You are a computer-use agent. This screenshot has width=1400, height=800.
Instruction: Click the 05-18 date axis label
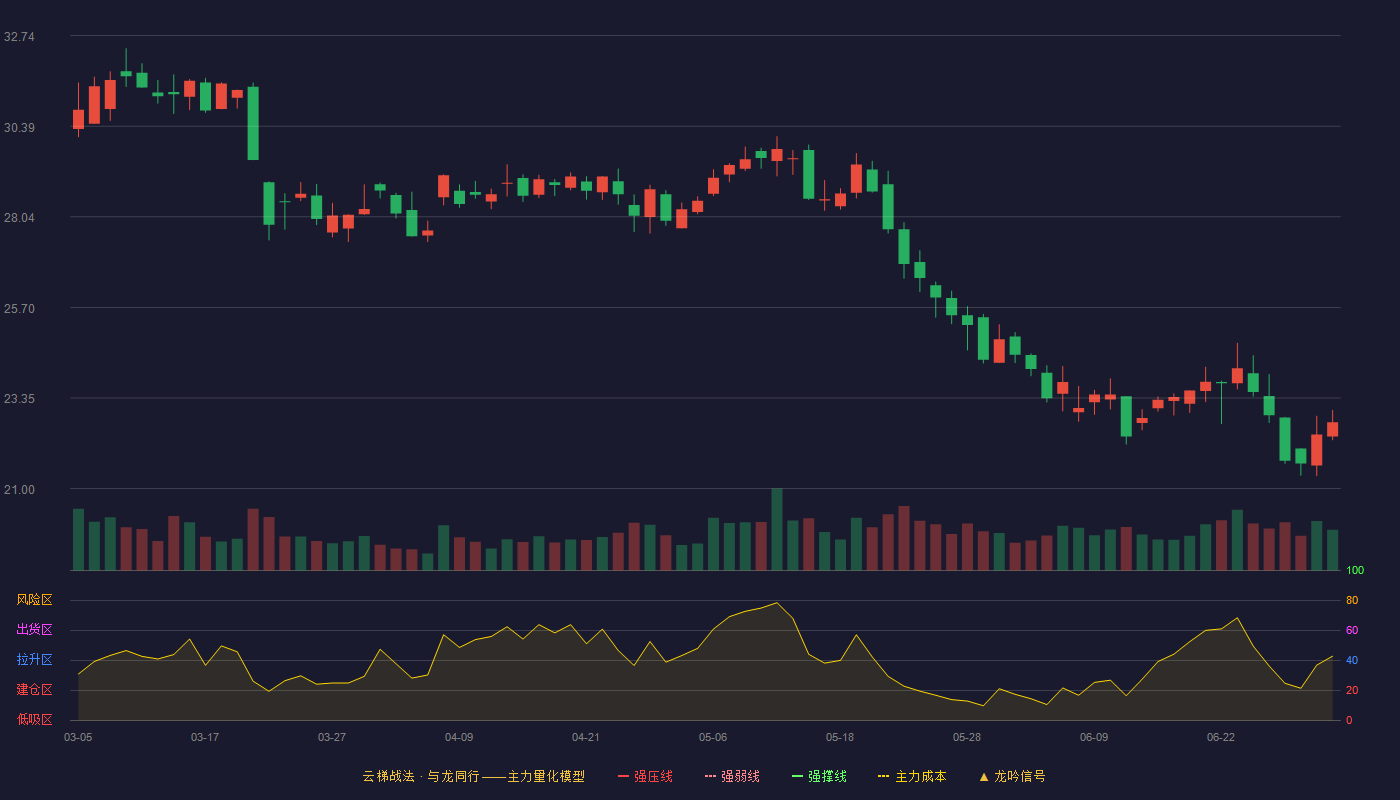[840, 737]
